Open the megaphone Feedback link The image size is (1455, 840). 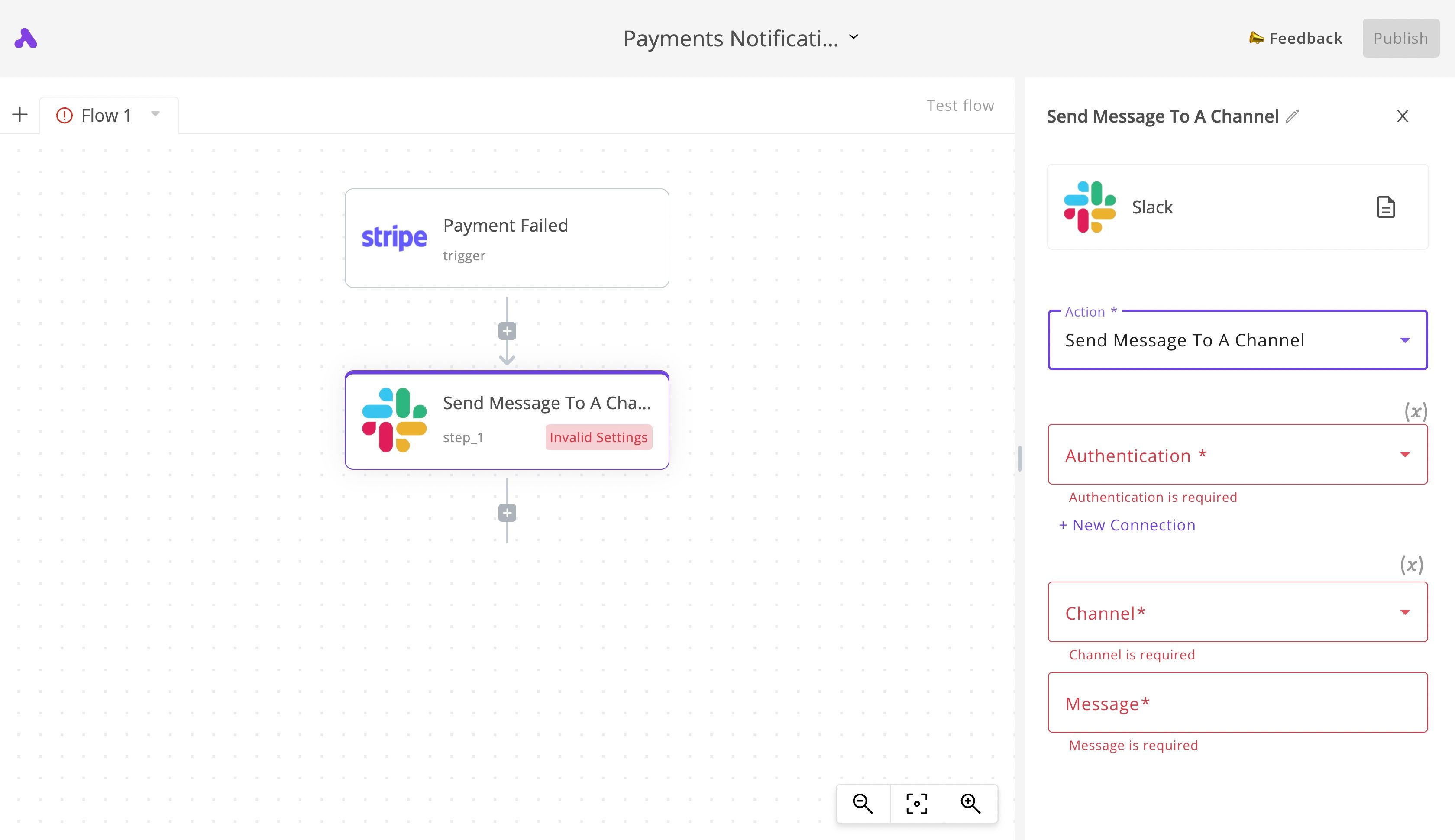(x=1295, y=38)
